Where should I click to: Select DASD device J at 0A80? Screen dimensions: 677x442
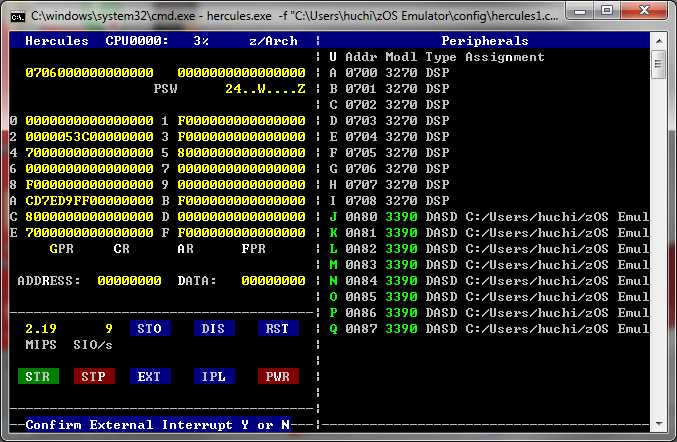coord(489,216)
